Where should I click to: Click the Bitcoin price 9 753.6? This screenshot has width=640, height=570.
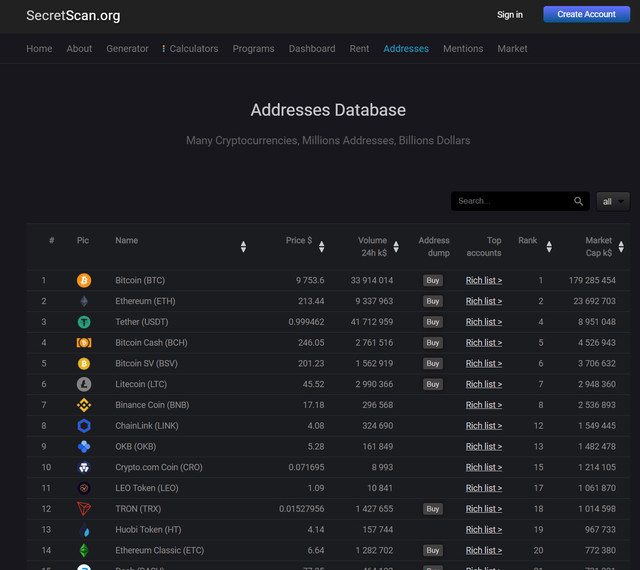pyautogui.click(x=310, y=281)
